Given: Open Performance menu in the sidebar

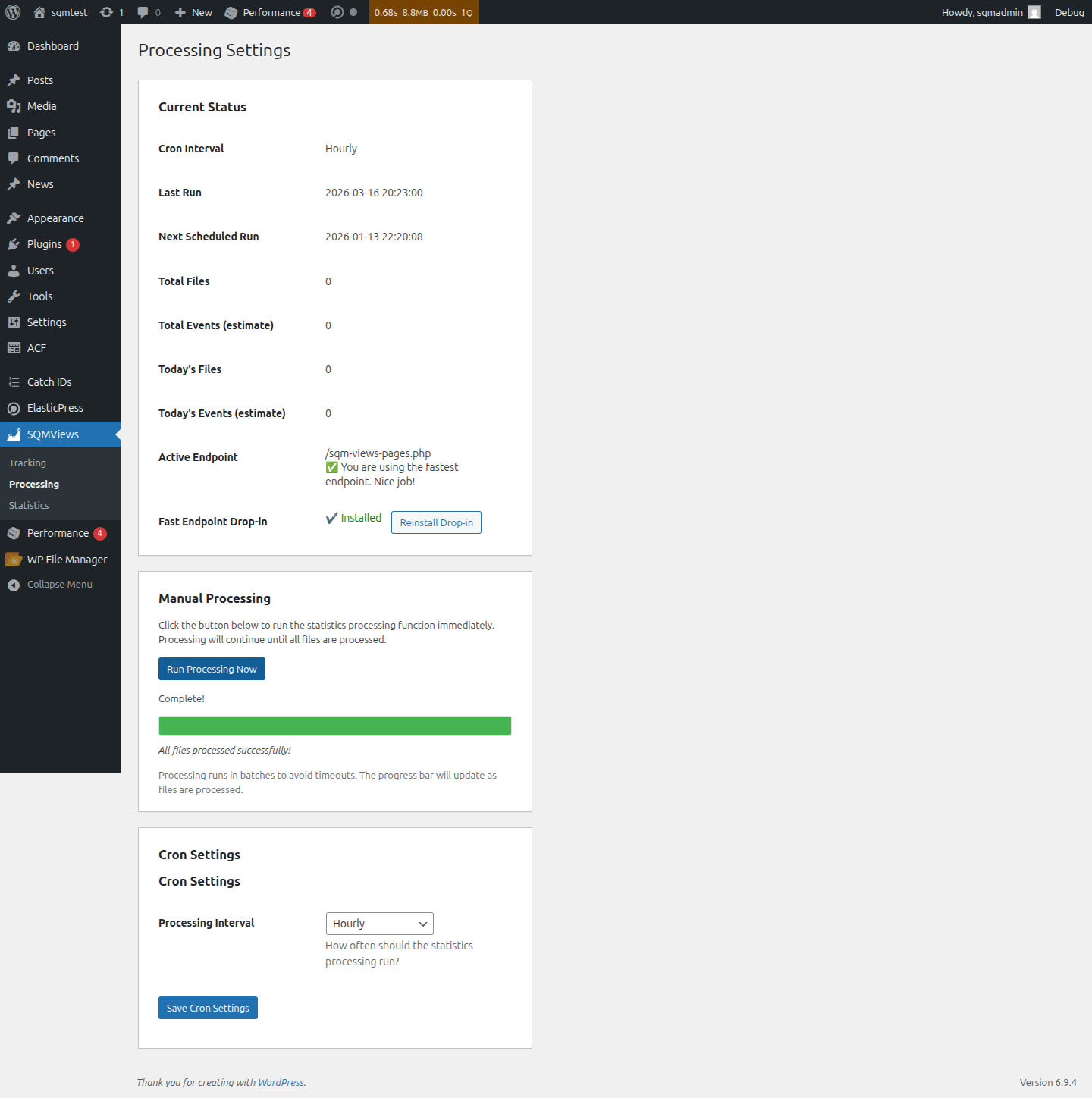Looking at the screenshot, I should 61,533.
